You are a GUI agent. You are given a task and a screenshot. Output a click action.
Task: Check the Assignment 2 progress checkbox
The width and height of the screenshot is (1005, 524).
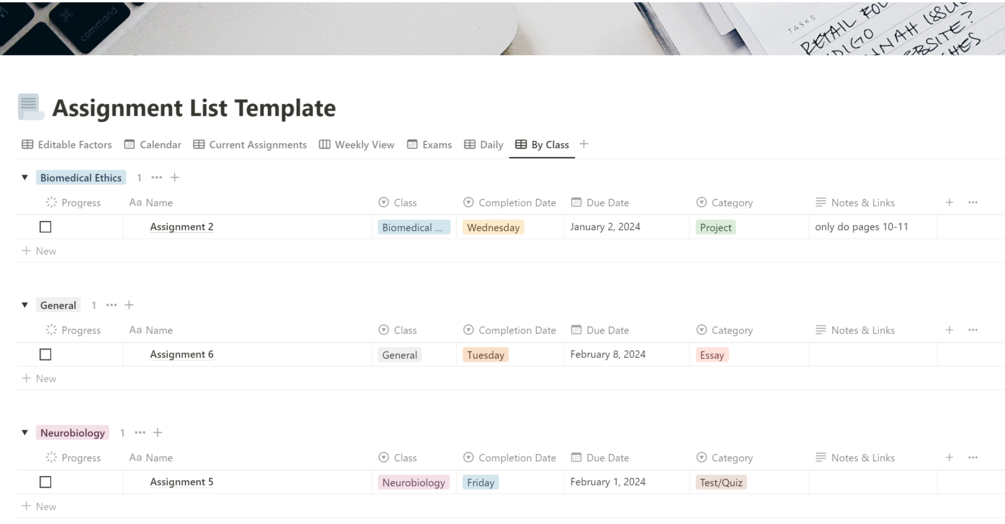[45, 227]
